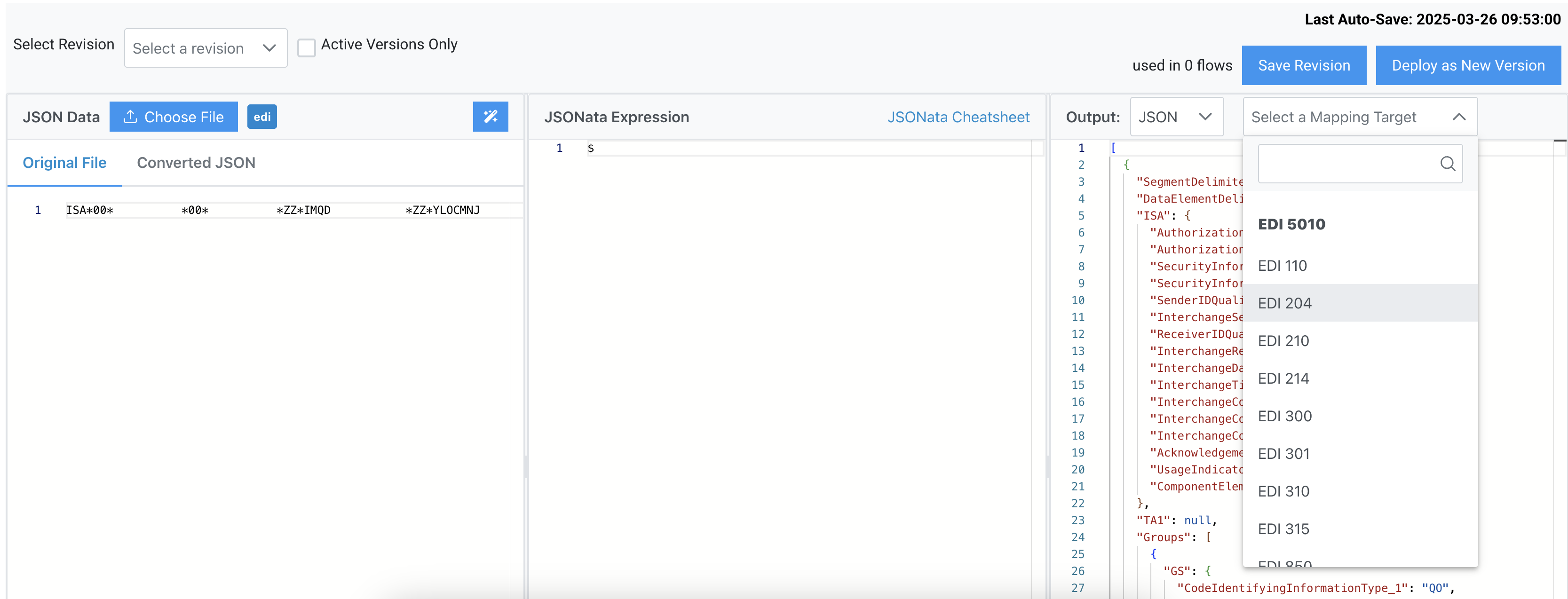Click the search magnifier icon in dropdown

tap(1447, 163)
